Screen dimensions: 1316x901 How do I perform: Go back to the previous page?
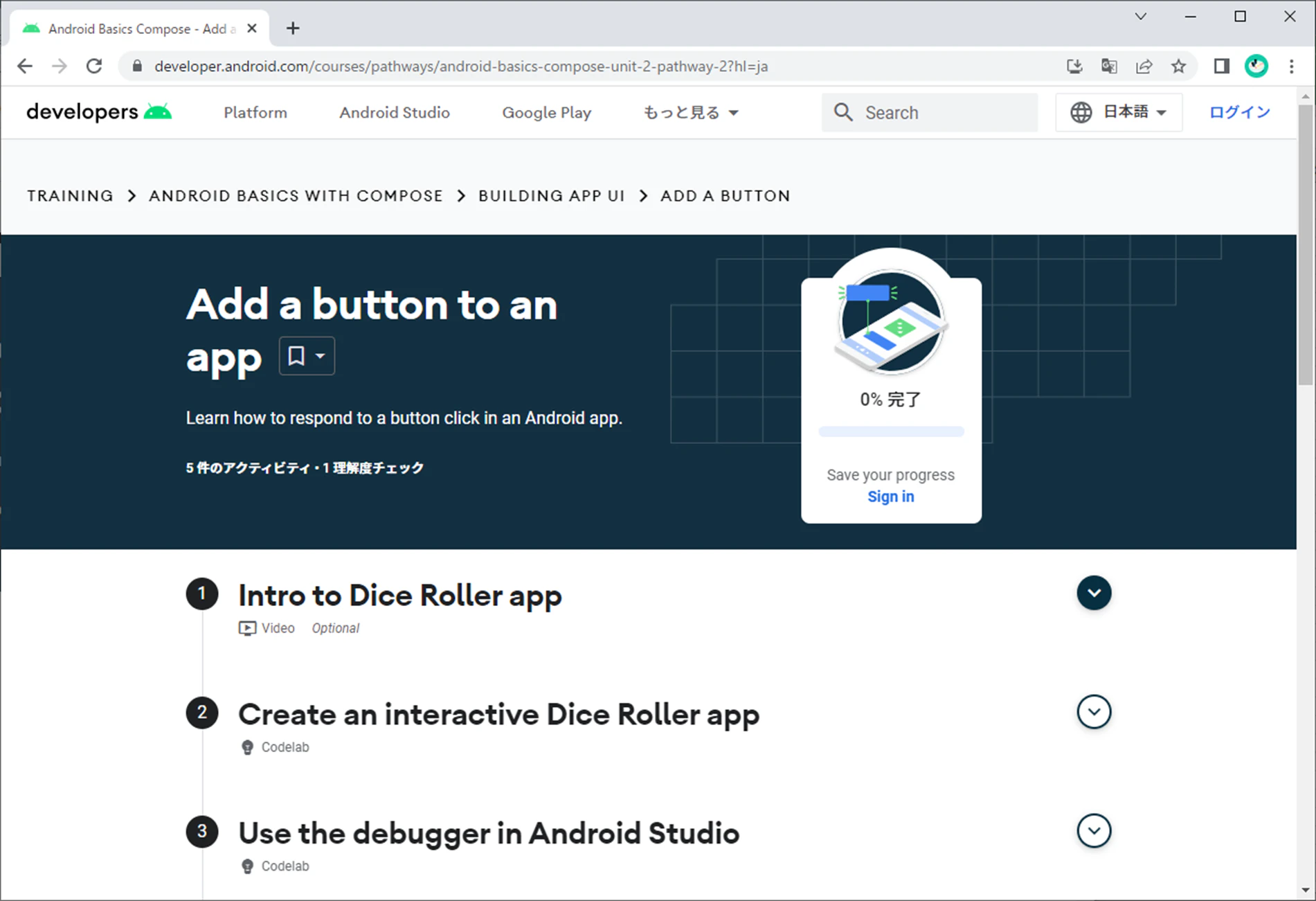(x=25, y=66)
